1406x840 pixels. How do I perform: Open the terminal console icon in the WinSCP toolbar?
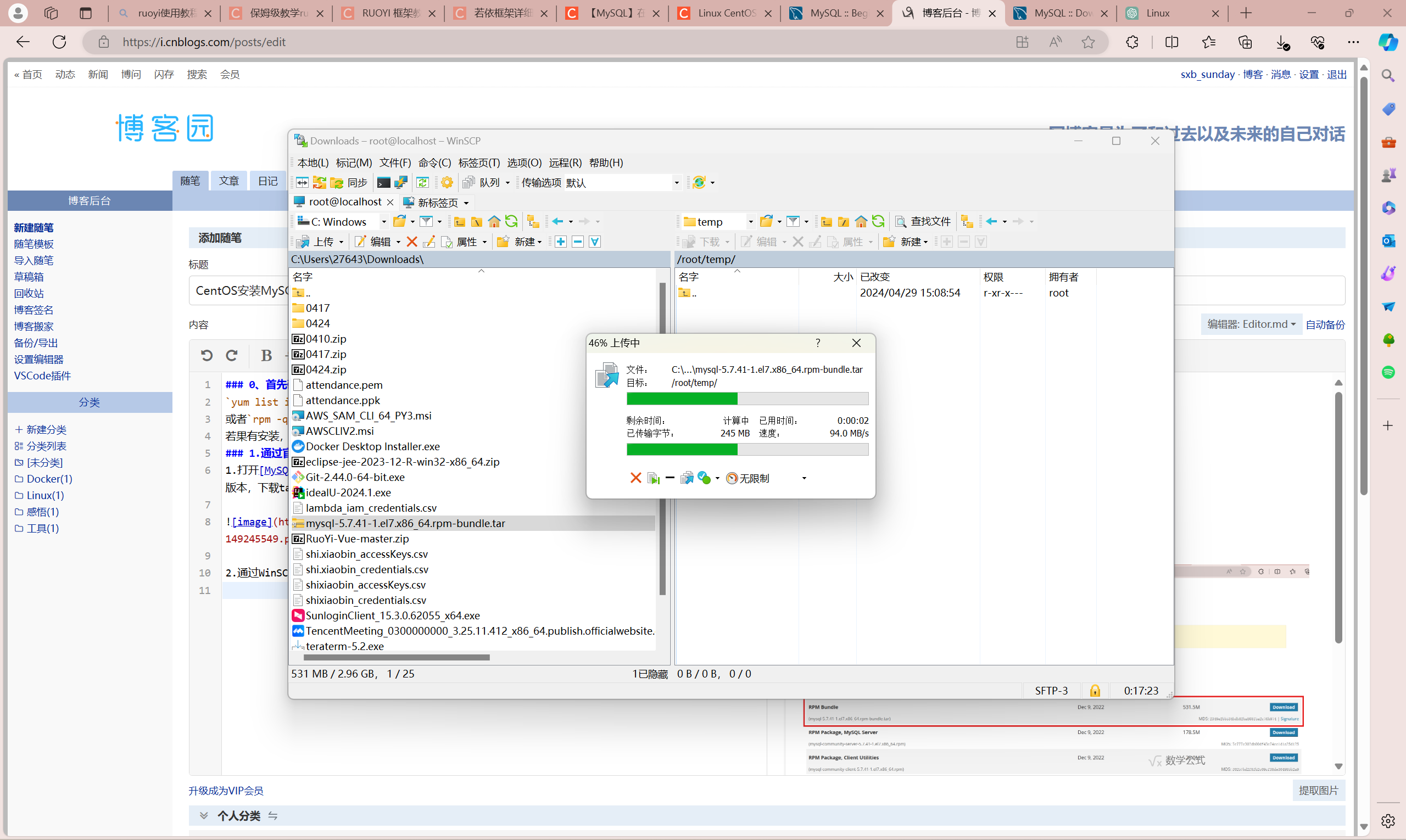(x=383, y=182)
